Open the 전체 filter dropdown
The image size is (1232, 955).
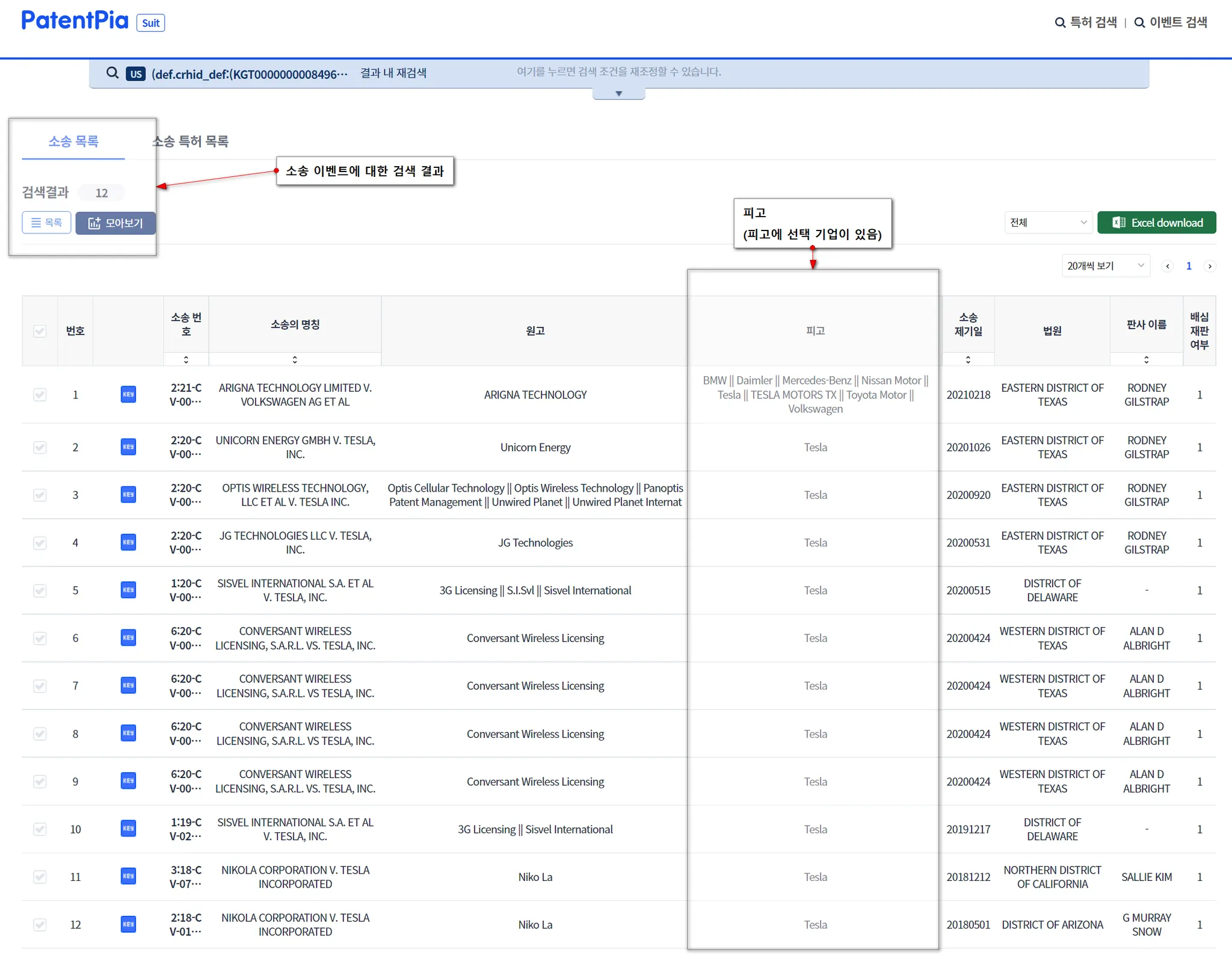[x=1048, y=223]
